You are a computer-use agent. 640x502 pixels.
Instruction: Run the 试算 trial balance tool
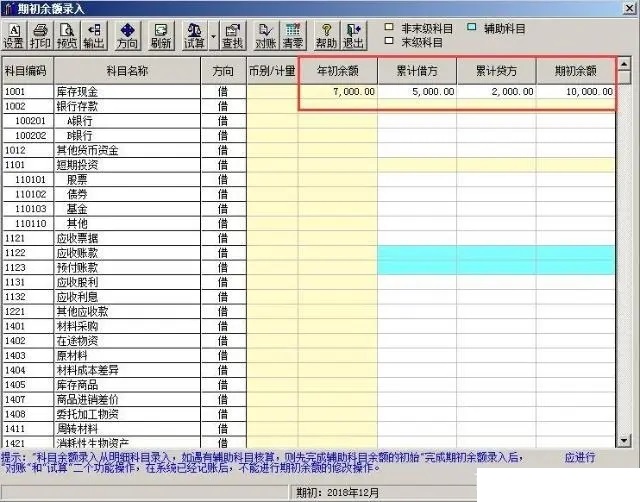click(194, 36)
